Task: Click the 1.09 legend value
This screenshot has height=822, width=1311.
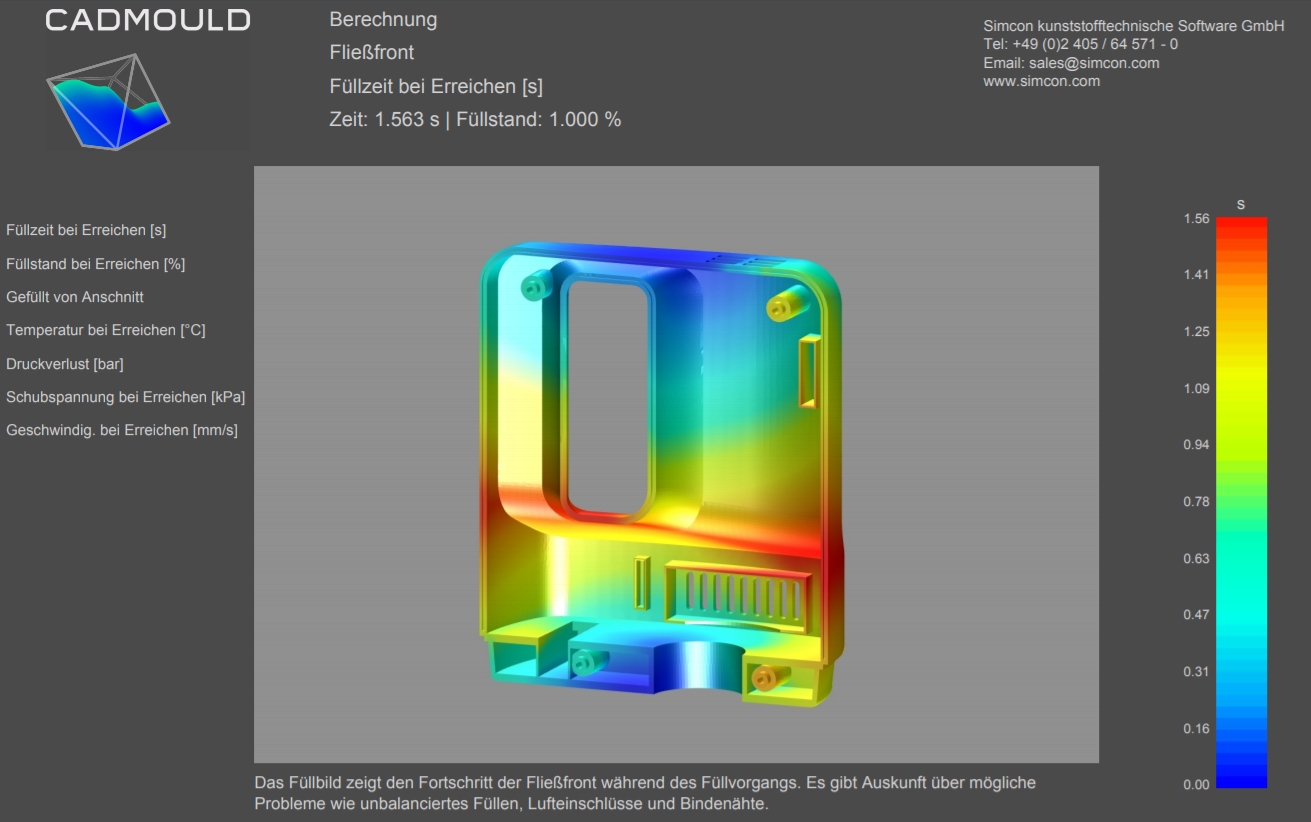Action: pos(1196,388)
